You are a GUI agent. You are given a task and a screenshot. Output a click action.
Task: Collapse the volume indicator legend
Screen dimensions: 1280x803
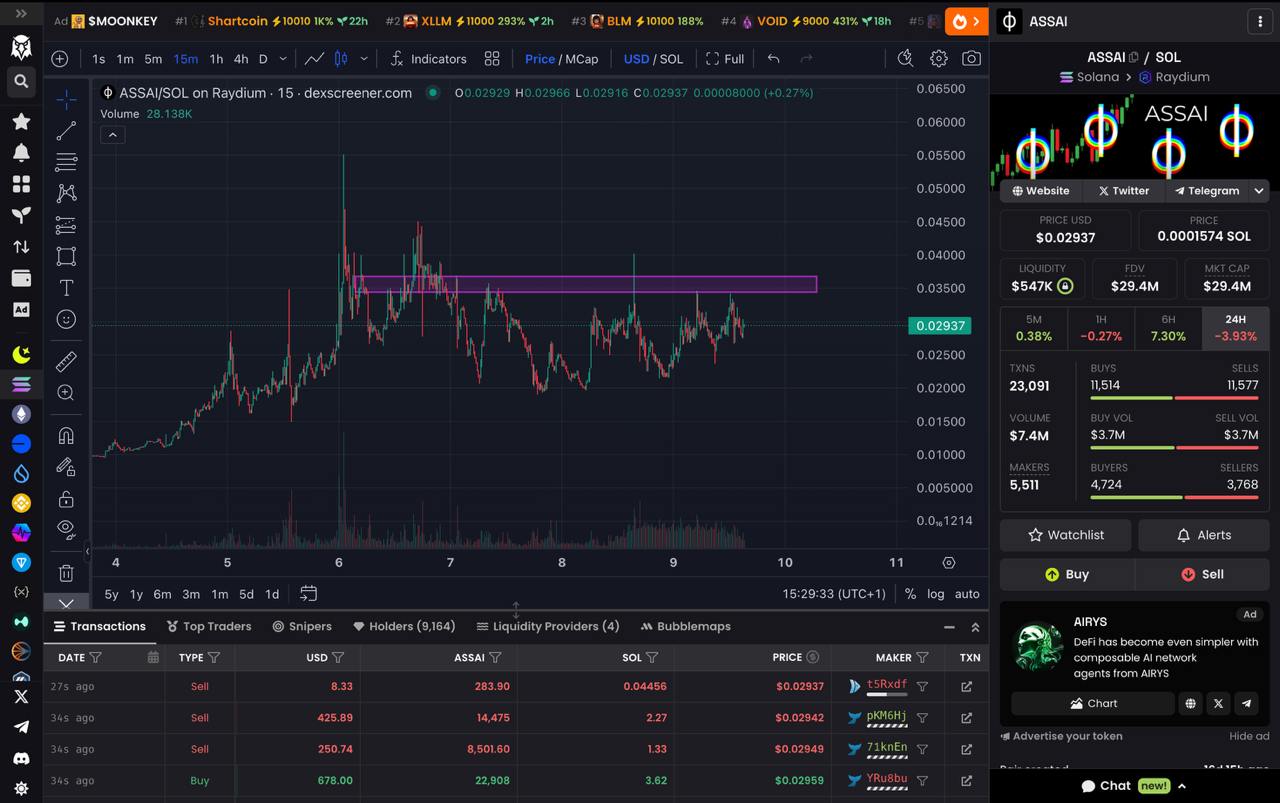pyautogui.click(x=112, y=135)
